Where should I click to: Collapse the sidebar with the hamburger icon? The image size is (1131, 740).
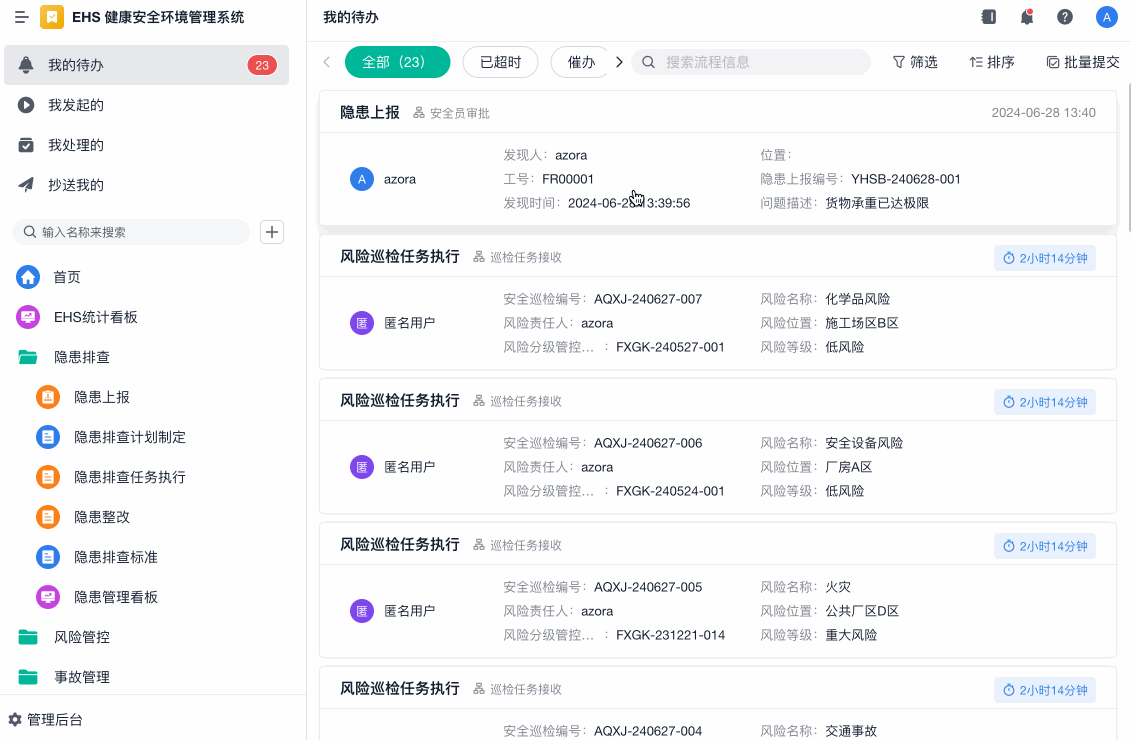(x=22, y=17)
